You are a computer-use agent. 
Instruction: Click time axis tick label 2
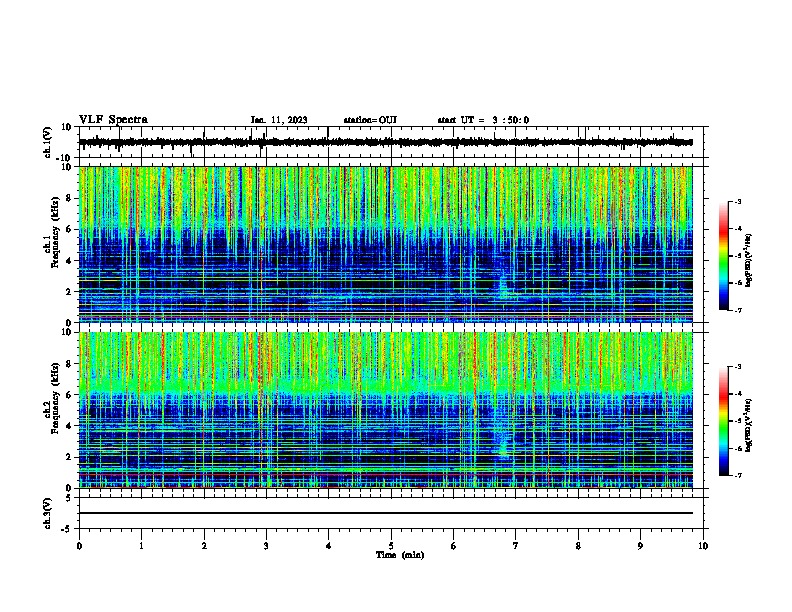coord(204,546)
